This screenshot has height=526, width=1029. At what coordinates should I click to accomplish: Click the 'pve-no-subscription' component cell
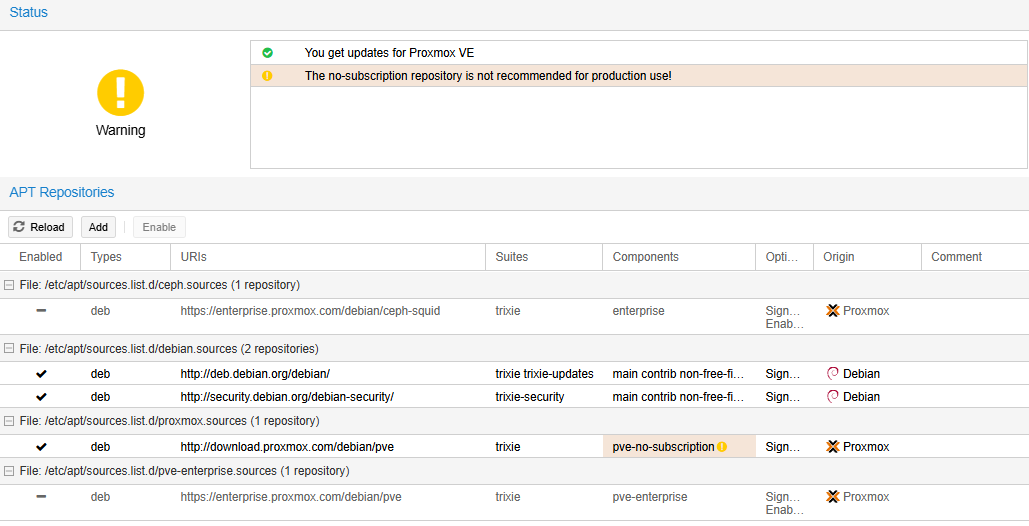point(679,447)
